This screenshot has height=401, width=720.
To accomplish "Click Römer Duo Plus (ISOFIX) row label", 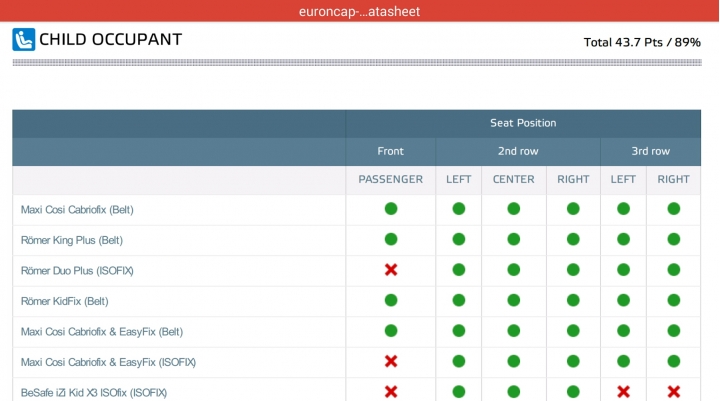I will pos(77,271).
